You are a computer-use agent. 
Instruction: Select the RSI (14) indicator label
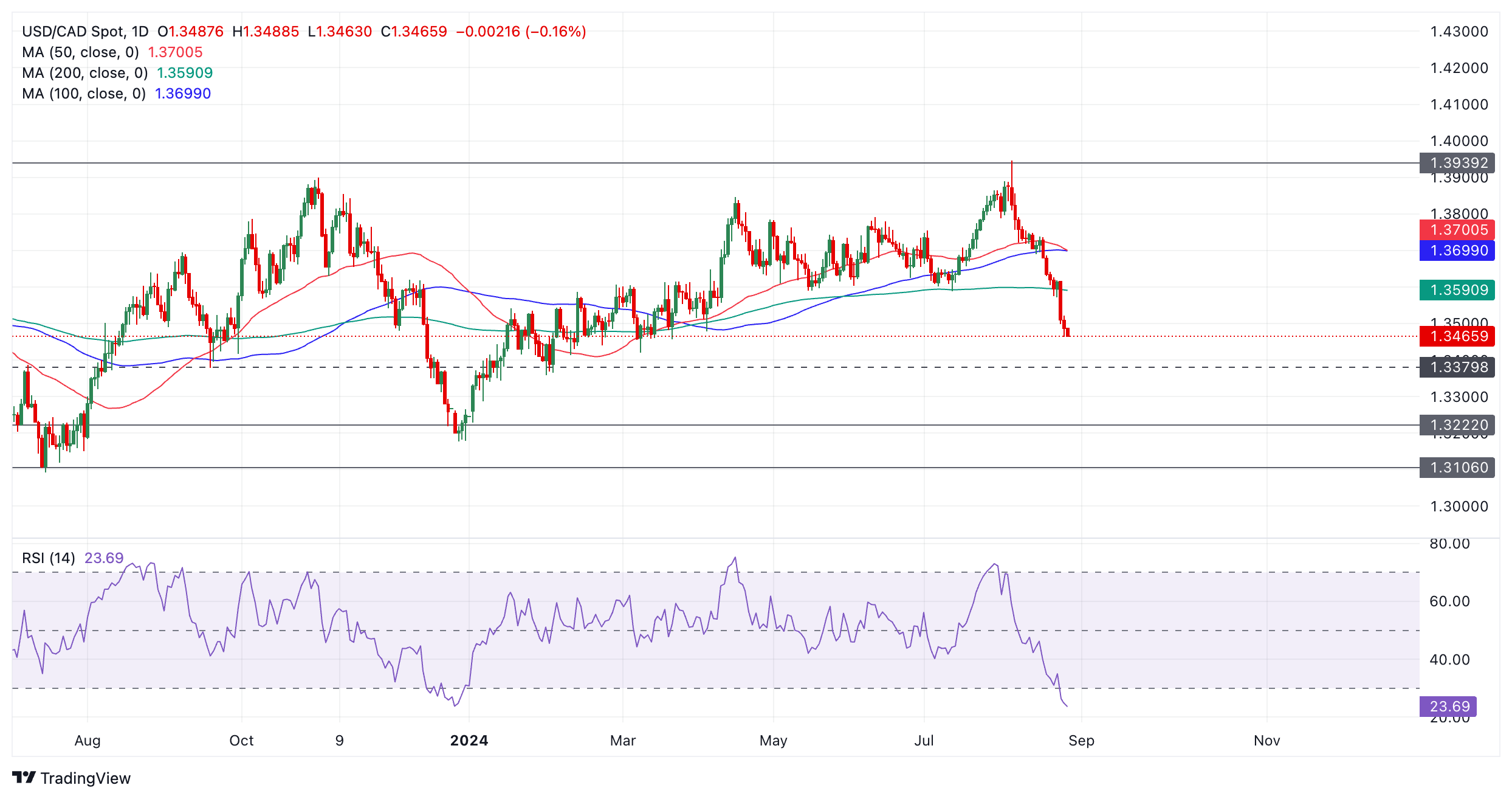pyautogui.click(x=49, y=558)
